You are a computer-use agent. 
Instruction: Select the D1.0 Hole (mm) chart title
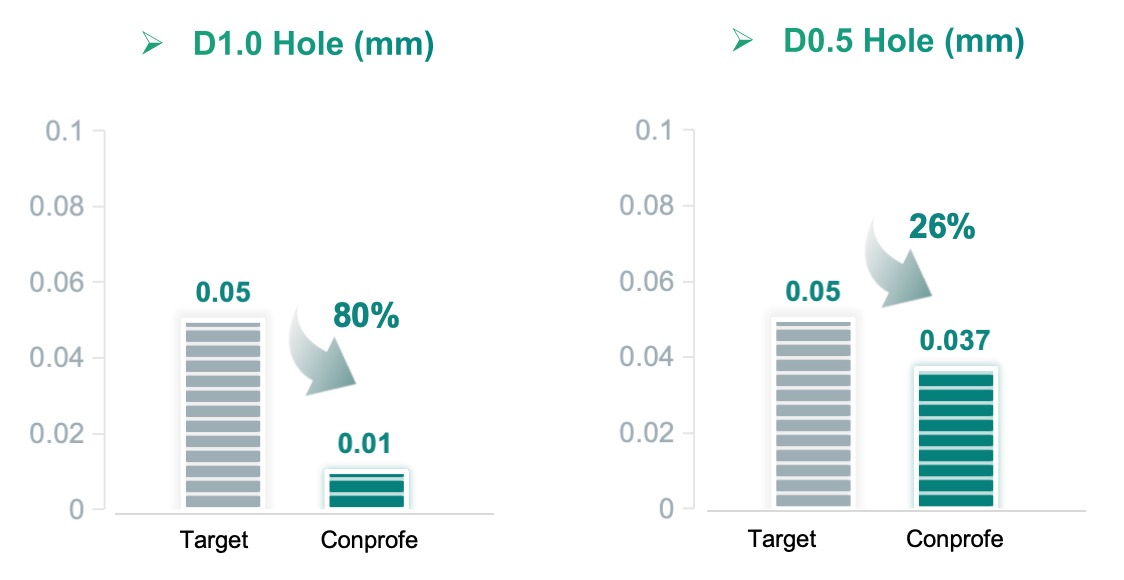click(313, 46)
